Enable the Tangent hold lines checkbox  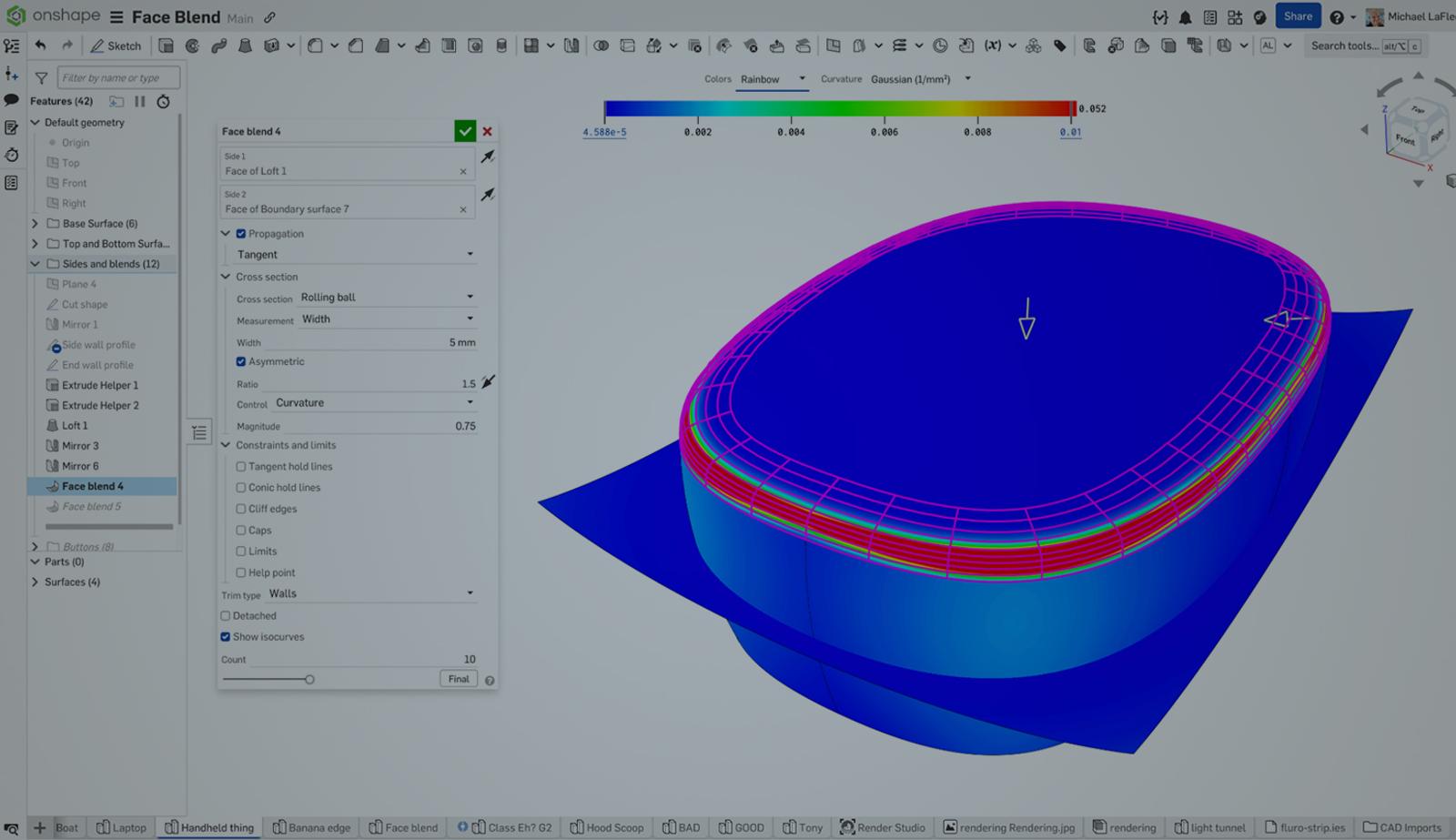point(240,466)
